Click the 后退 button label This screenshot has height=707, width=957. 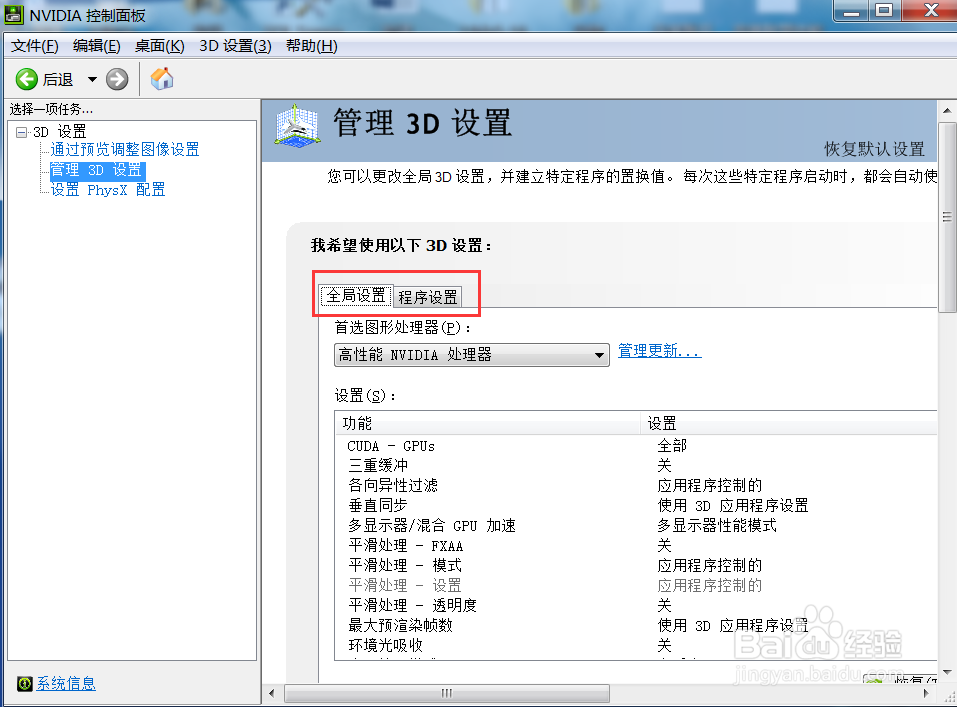pos(58,79)
